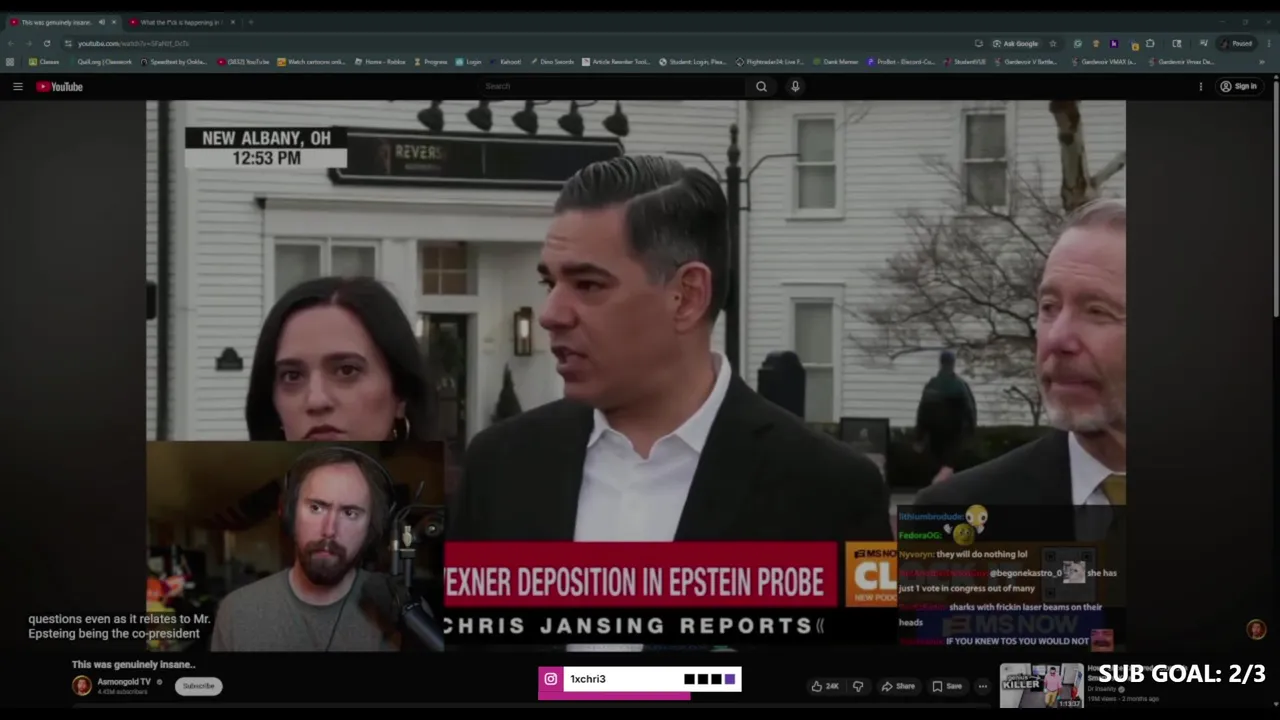Dislike the video with thumbs-down icon
This screenshot has height=720, width=1280.
coord(857,686)
